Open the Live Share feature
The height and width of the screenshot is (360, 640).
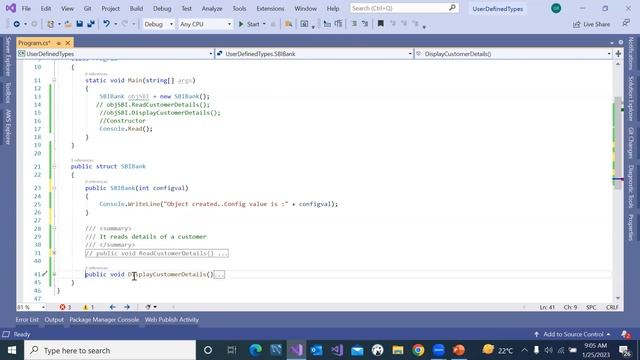tap(591, 24)
